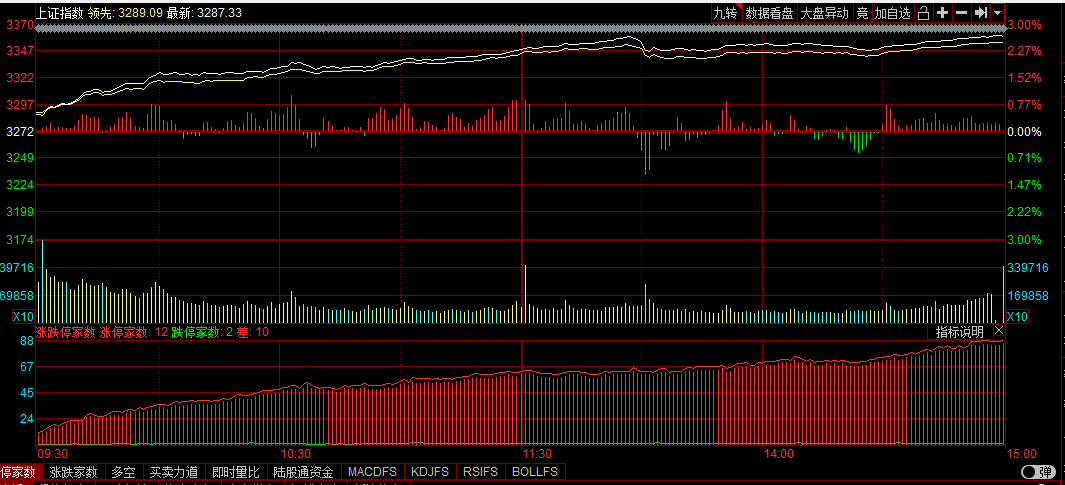This screenshot has width=1065, height=485.
Task: Switch to the 陆股通资金 tab
Action: [x=304, y=472]
